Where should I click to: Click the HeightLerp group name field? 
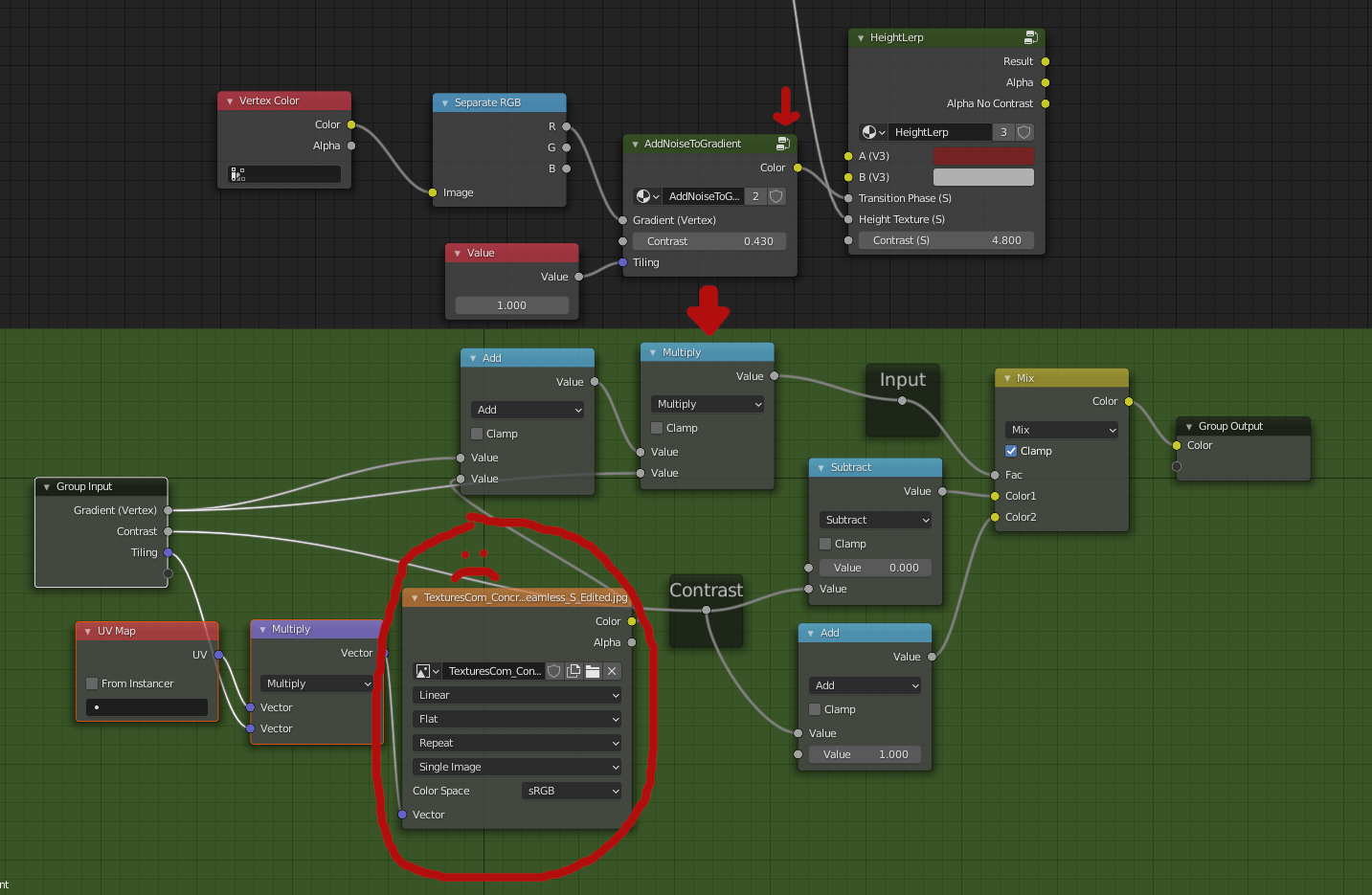pos(939,132)
